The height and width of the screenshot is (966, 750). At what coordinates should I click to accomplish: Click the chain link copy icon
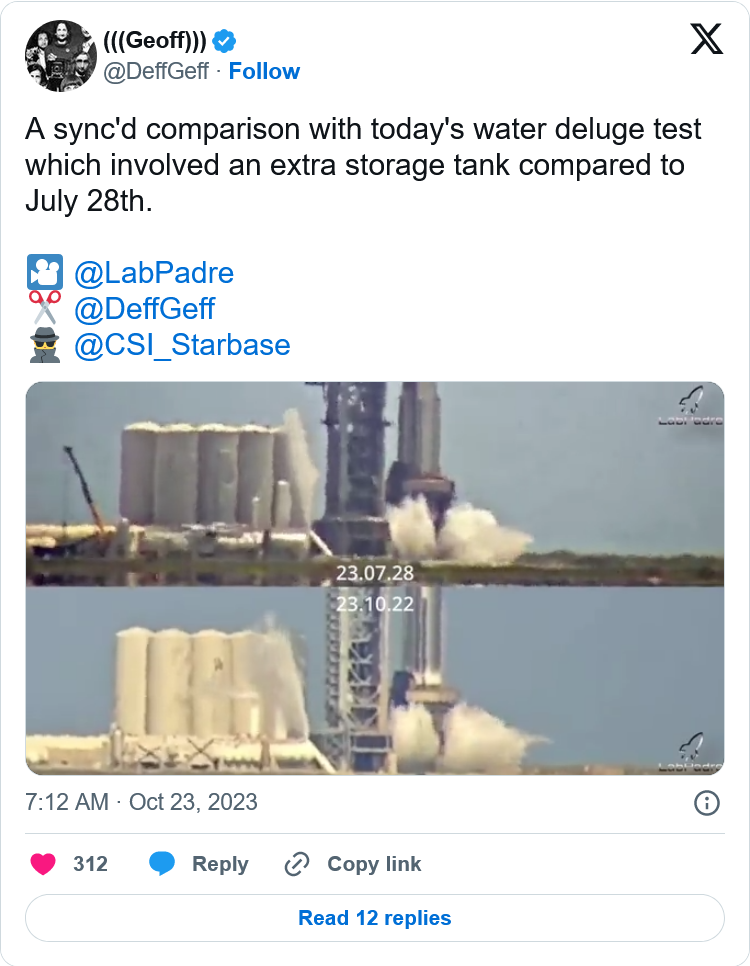[296, 864]
